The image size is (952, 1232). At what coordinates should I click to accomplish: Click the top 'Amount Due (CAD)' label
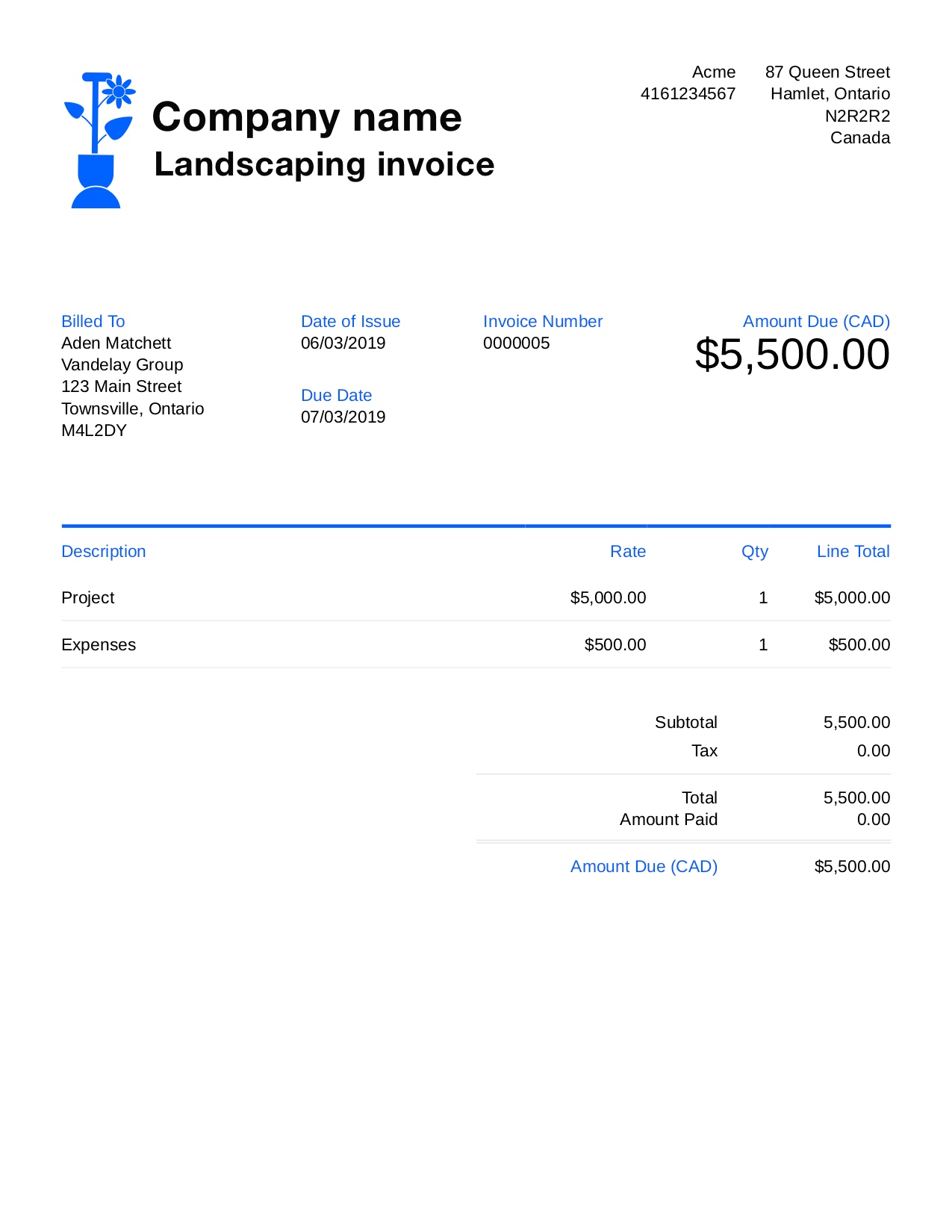(817, 321)
